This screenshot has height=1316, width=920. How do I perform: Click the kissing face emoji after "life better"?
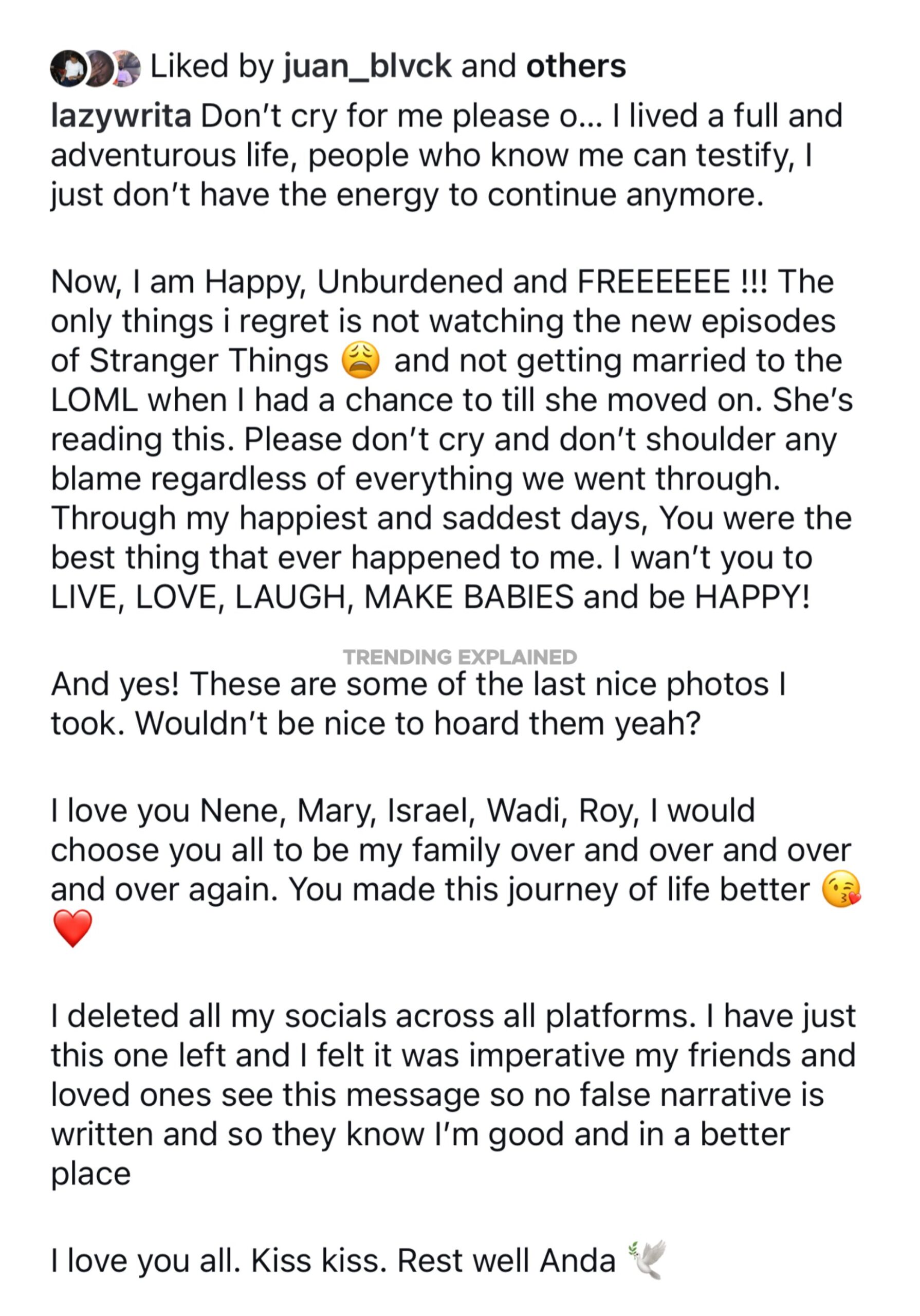[x=840, y=889]
